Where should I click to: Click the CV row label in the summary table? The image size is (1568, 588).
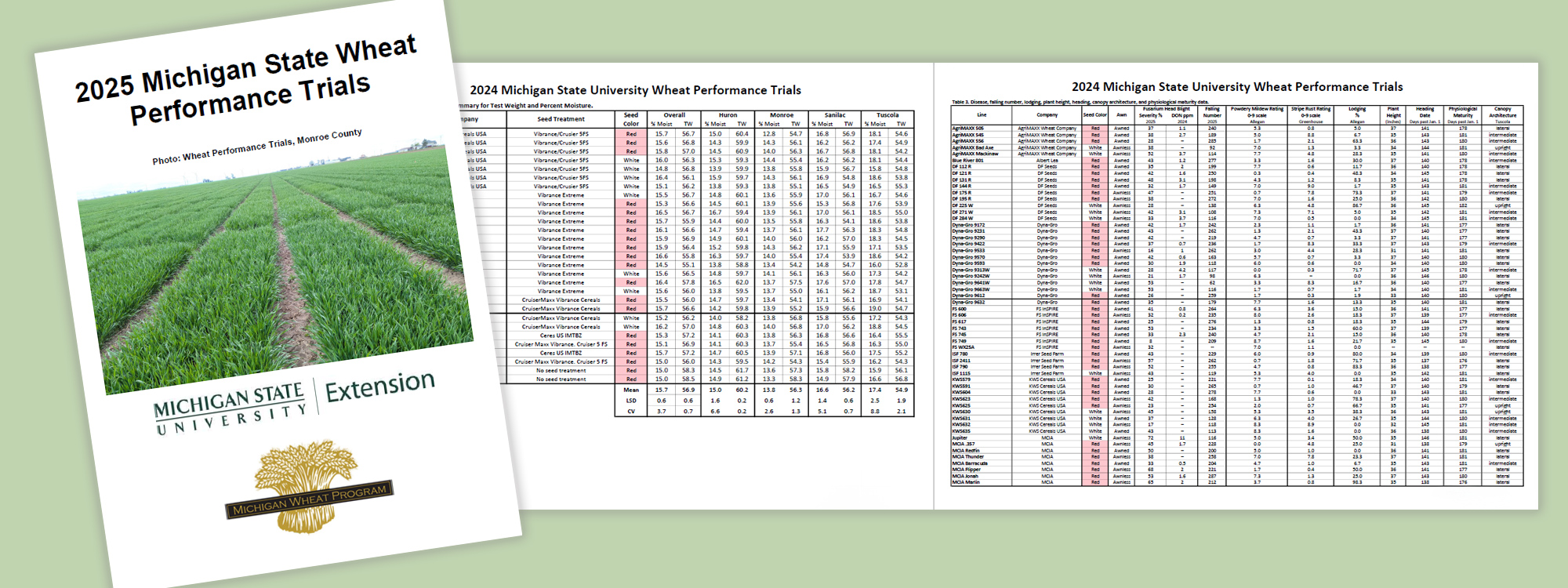631,411
